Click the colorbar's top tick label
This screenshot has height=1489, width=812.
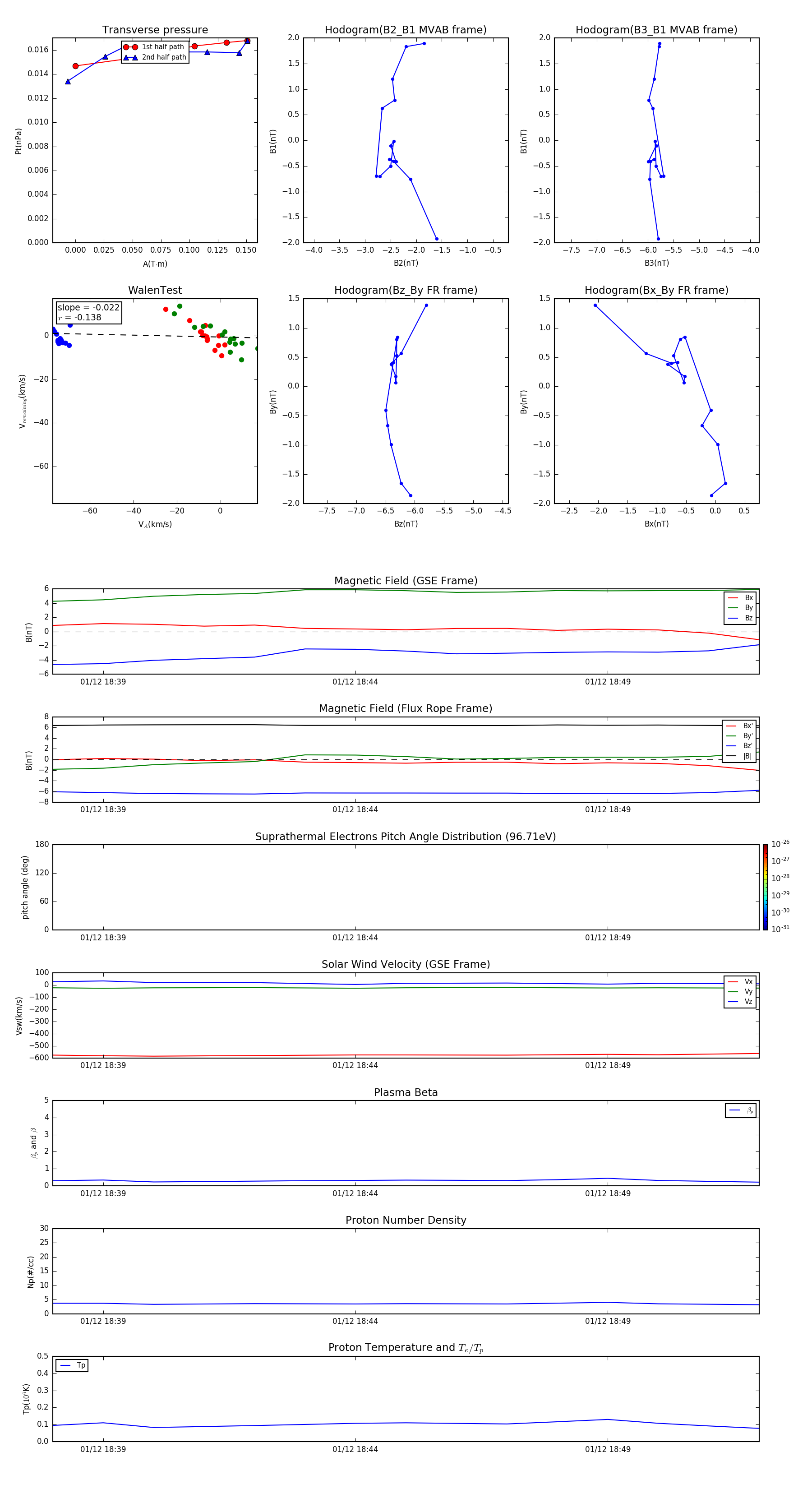click(780, 844)
